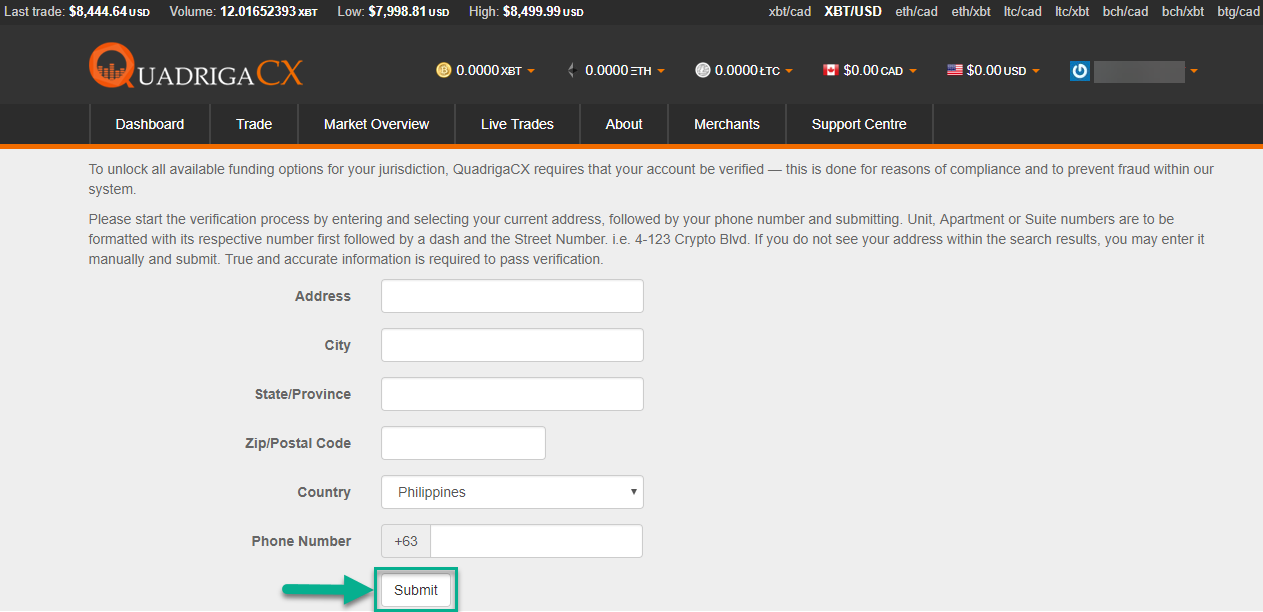1263x612 pixels.
Task: Click the Canadian flag icon
Action: (830, 70)
